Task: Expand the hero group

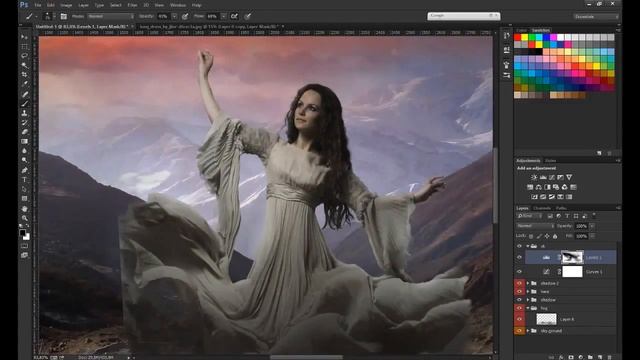Action: click(528, 291)
